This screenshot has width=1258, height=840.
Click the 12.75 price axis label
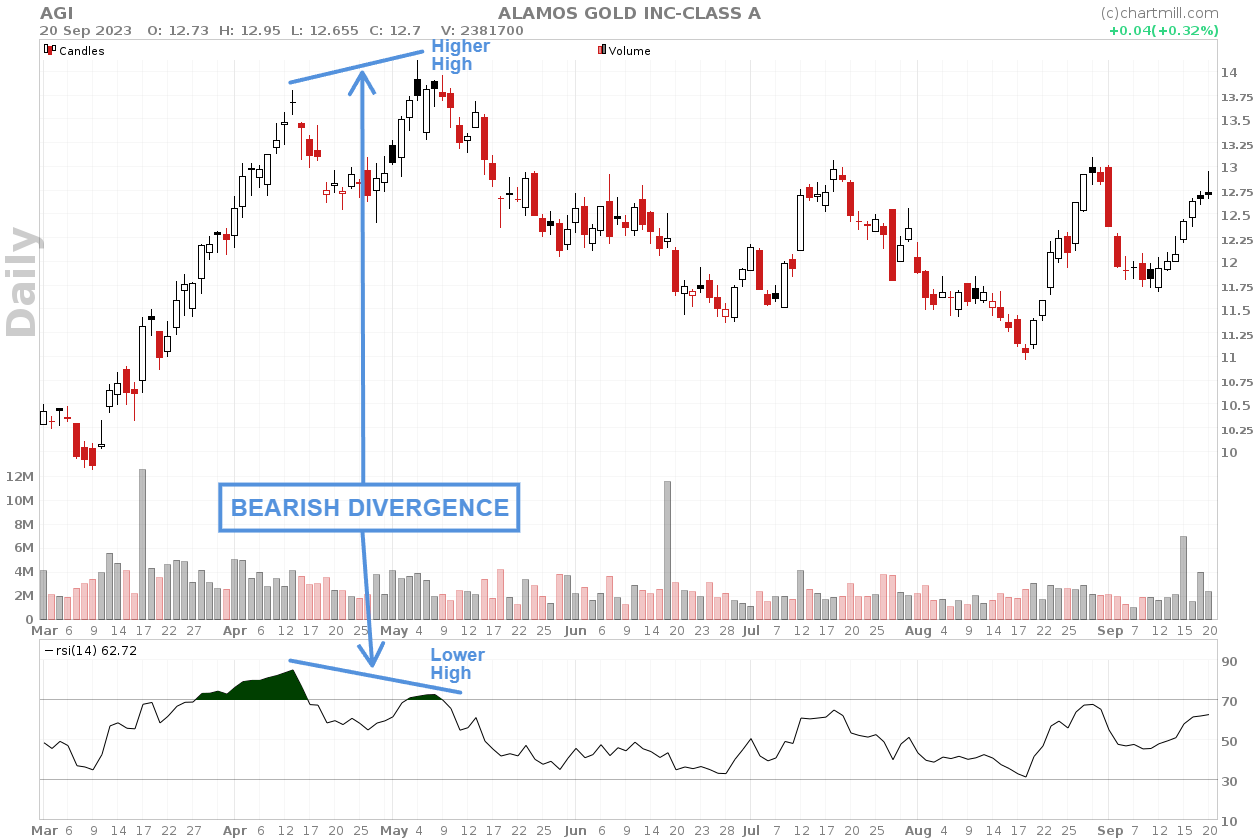pyautogui.click(x=1237, y=192)
